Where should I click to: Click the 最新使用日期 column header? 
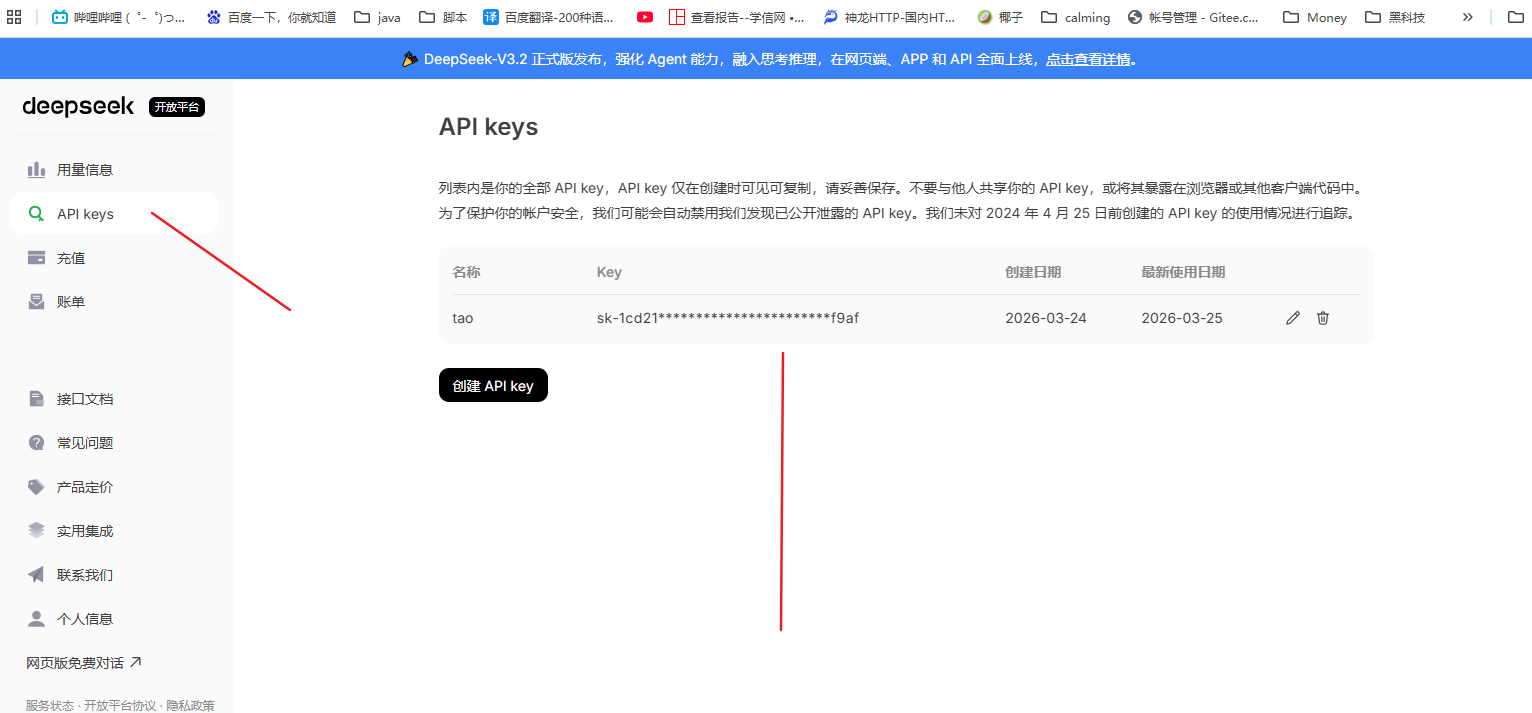[1183, 272]
